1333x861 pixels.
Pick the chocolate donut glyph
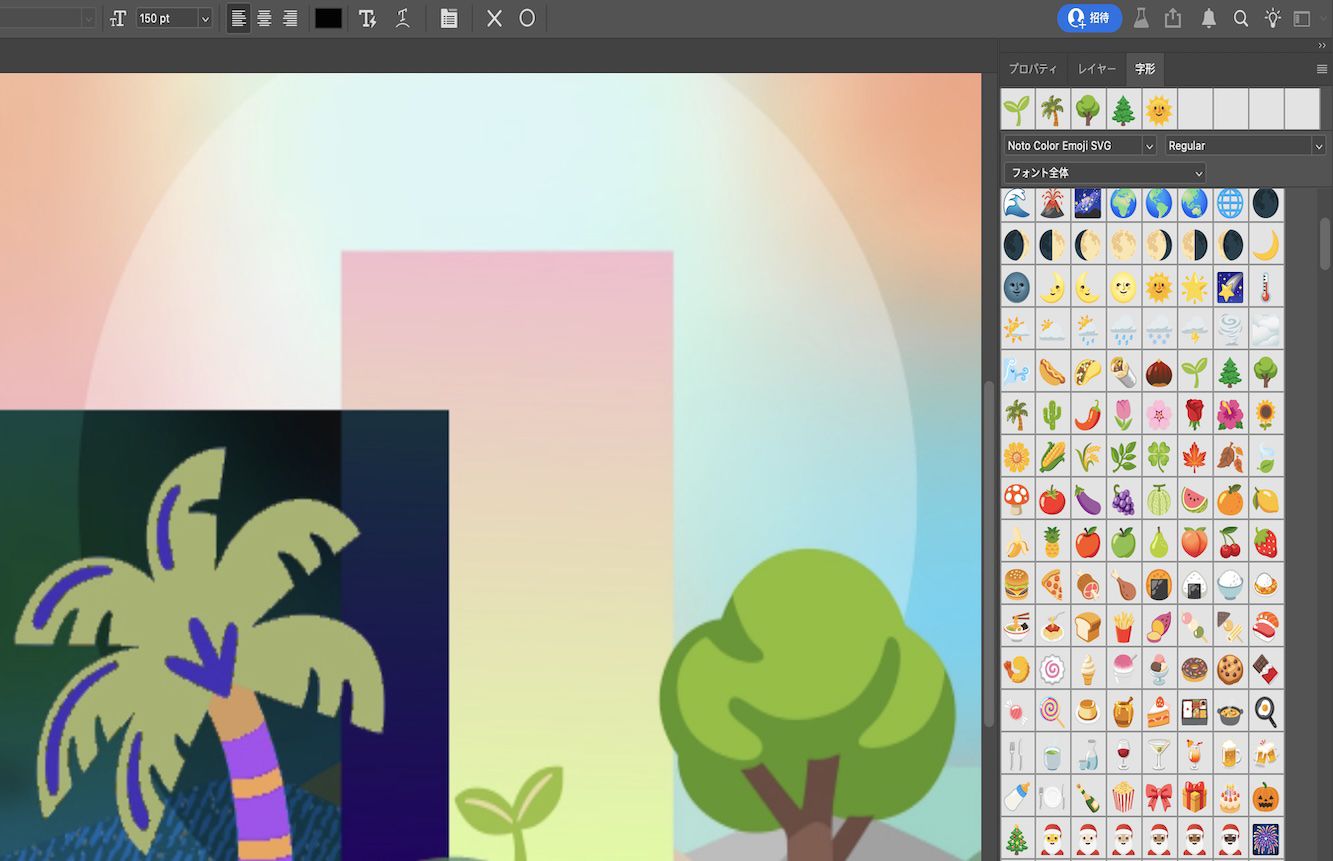1194,669
